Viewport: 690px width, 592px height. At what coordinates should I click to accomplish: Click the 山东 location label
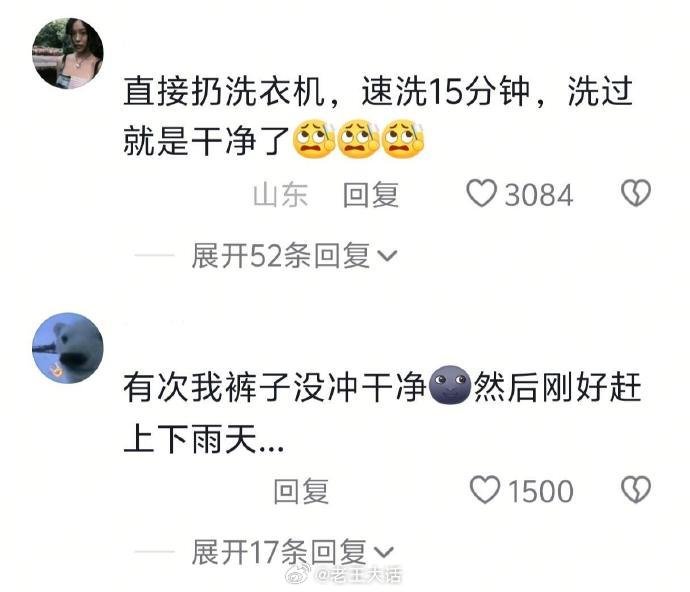click(x=280, y=195)
